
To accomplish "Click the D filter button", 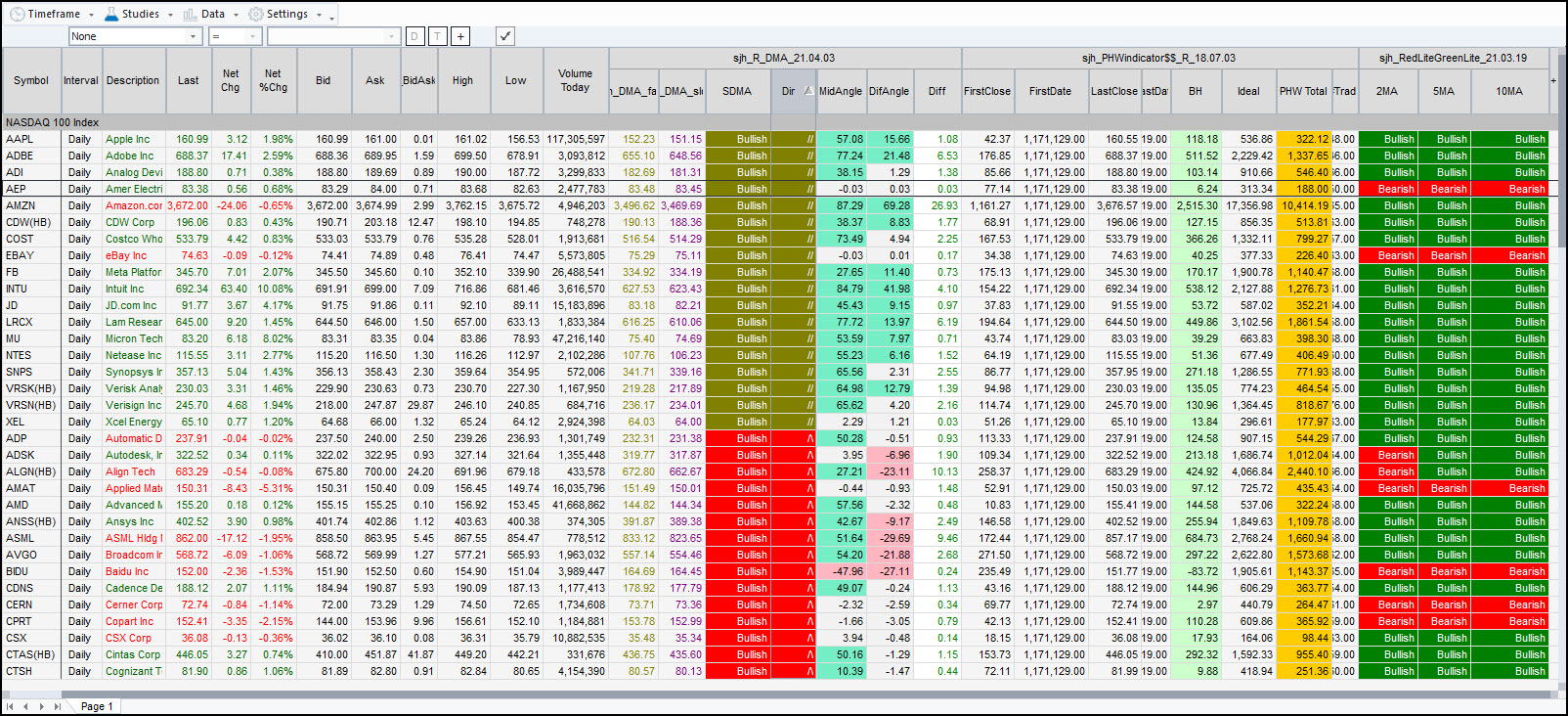I will pyautogui.click(x=414, y=36).
